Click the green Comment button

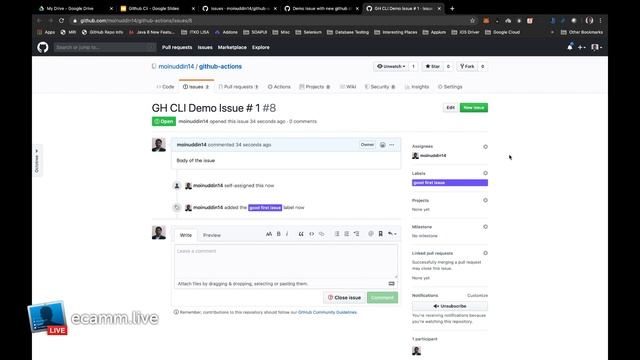pyautogui.click(x=382, y=298)
